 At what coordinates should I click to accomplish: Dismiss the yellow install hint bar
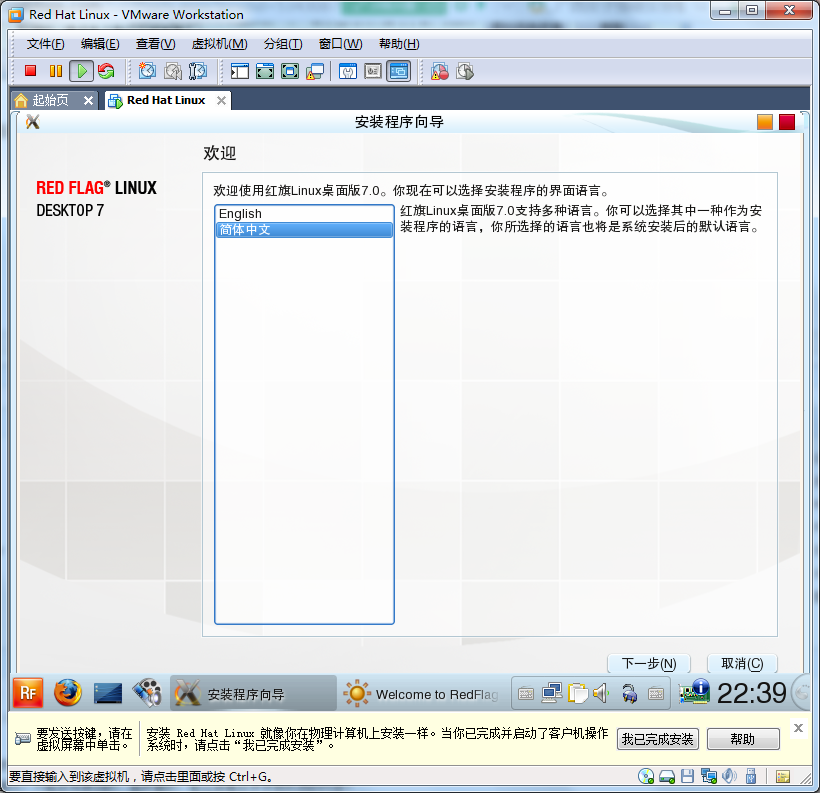click(x=798, y=728)
